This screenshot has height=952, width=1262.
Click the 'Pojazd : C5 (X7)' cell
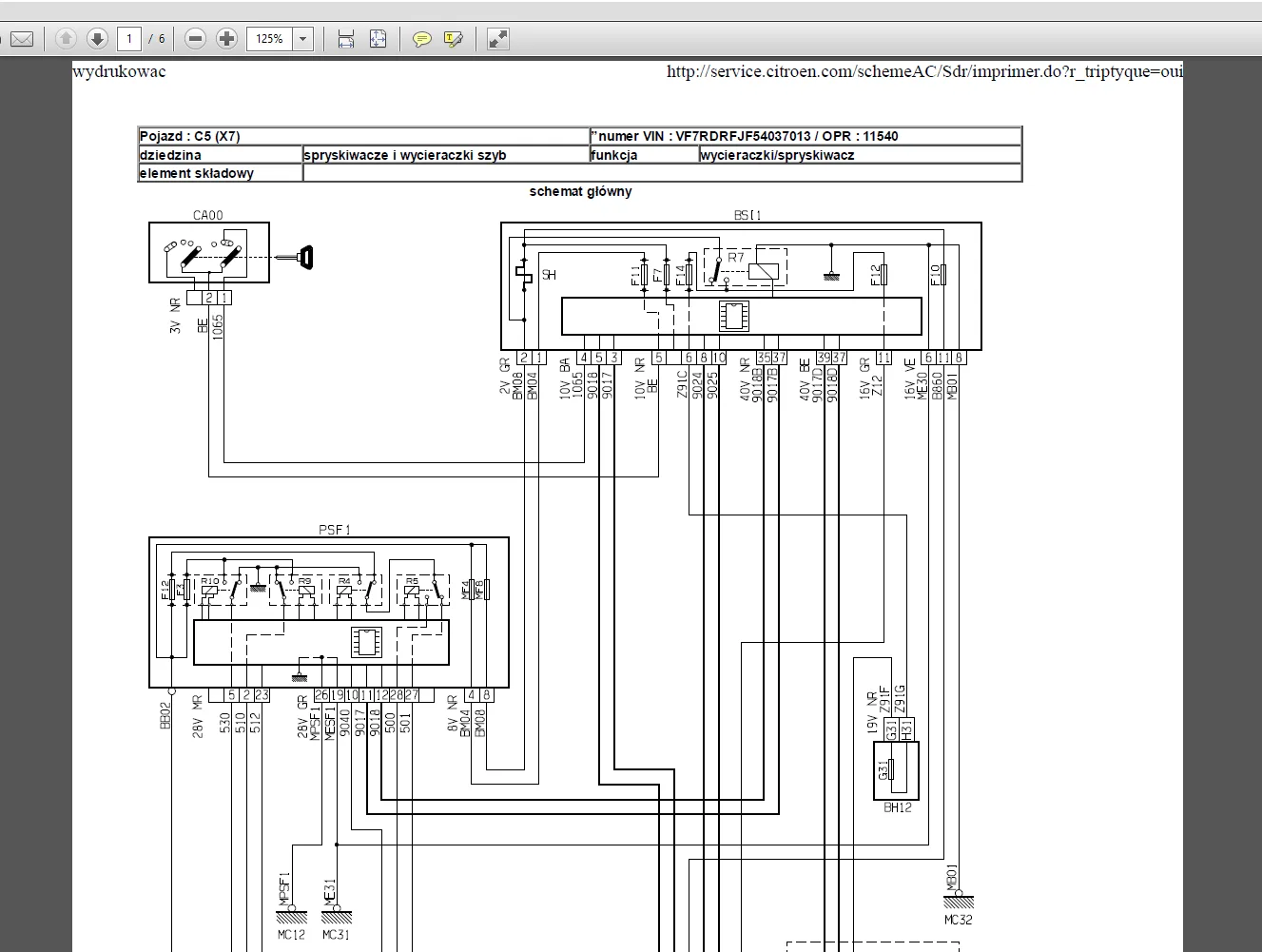pyautogui.click(x=363, y=136)
